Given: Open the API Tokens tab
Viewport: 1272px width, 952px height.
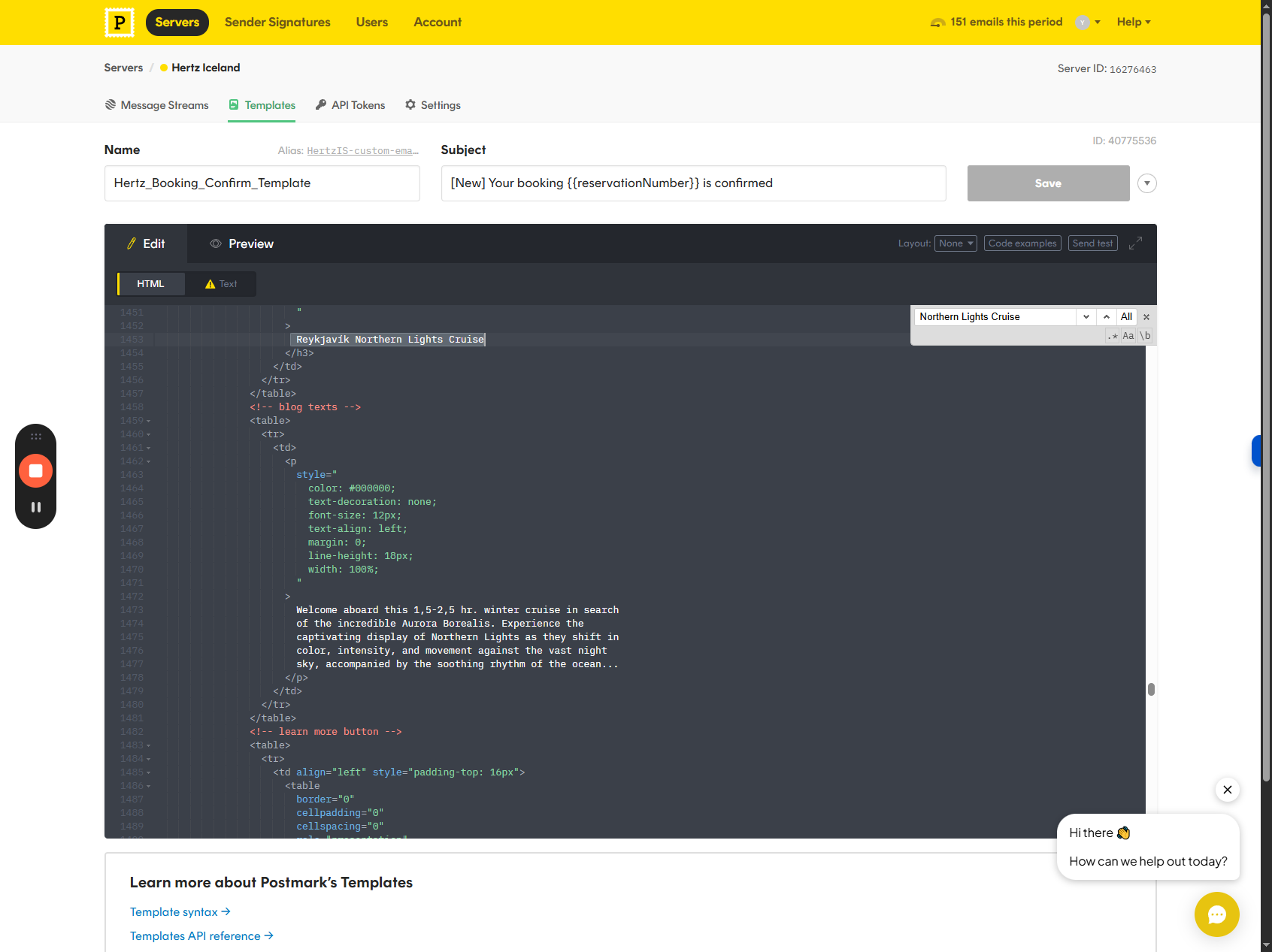Looking at the screenshot, I should point(350,105).
